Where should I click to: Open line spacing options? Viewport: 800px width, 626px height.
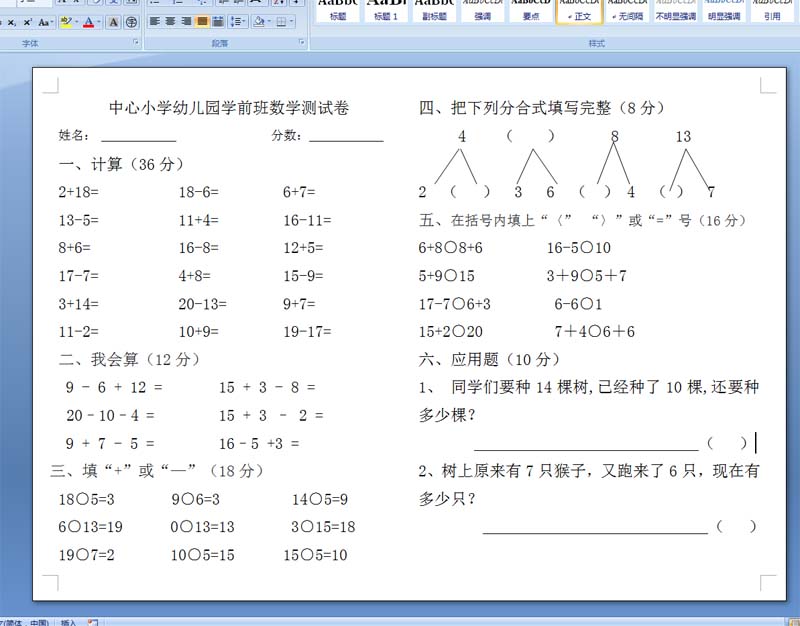[x=238, y=22]
